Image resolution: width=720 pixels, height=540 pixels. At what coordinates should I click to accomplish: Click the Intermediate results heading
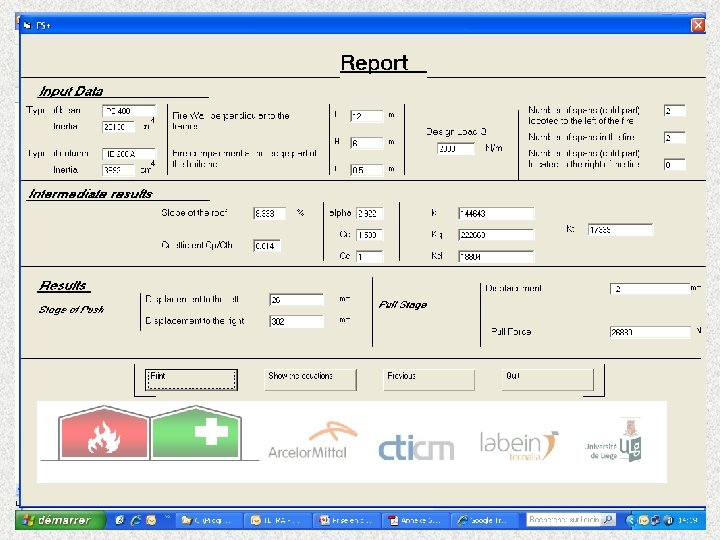[90, 194]
